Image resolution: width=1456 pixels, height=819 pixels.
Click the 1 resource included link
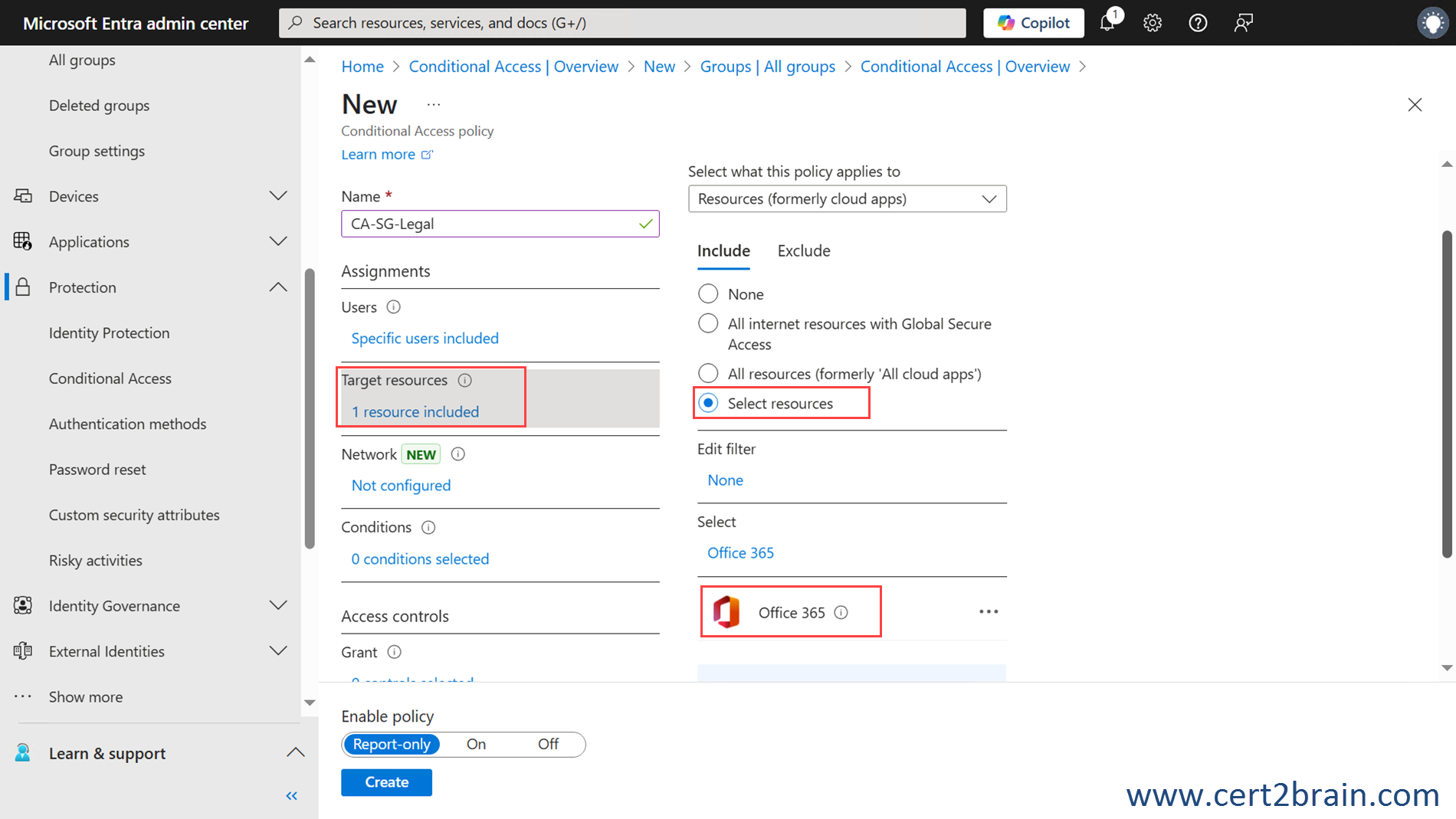pyautogui.click(x=415, y=411)
